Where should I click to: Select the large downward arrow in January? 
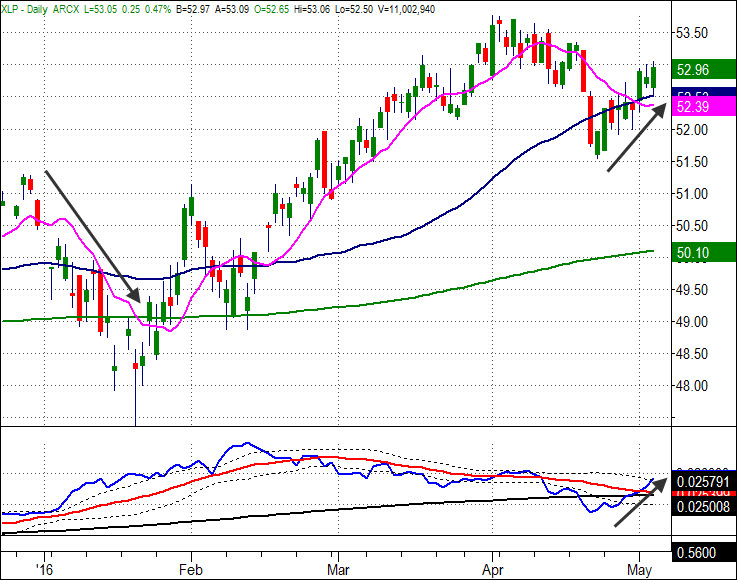coord(92,235)
